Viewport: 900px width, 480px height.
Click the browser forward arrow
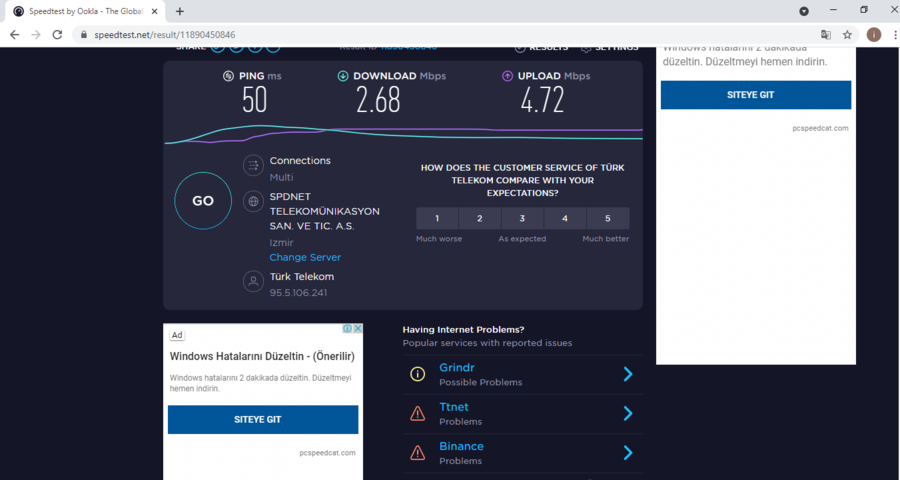click(x=36, y=35)
